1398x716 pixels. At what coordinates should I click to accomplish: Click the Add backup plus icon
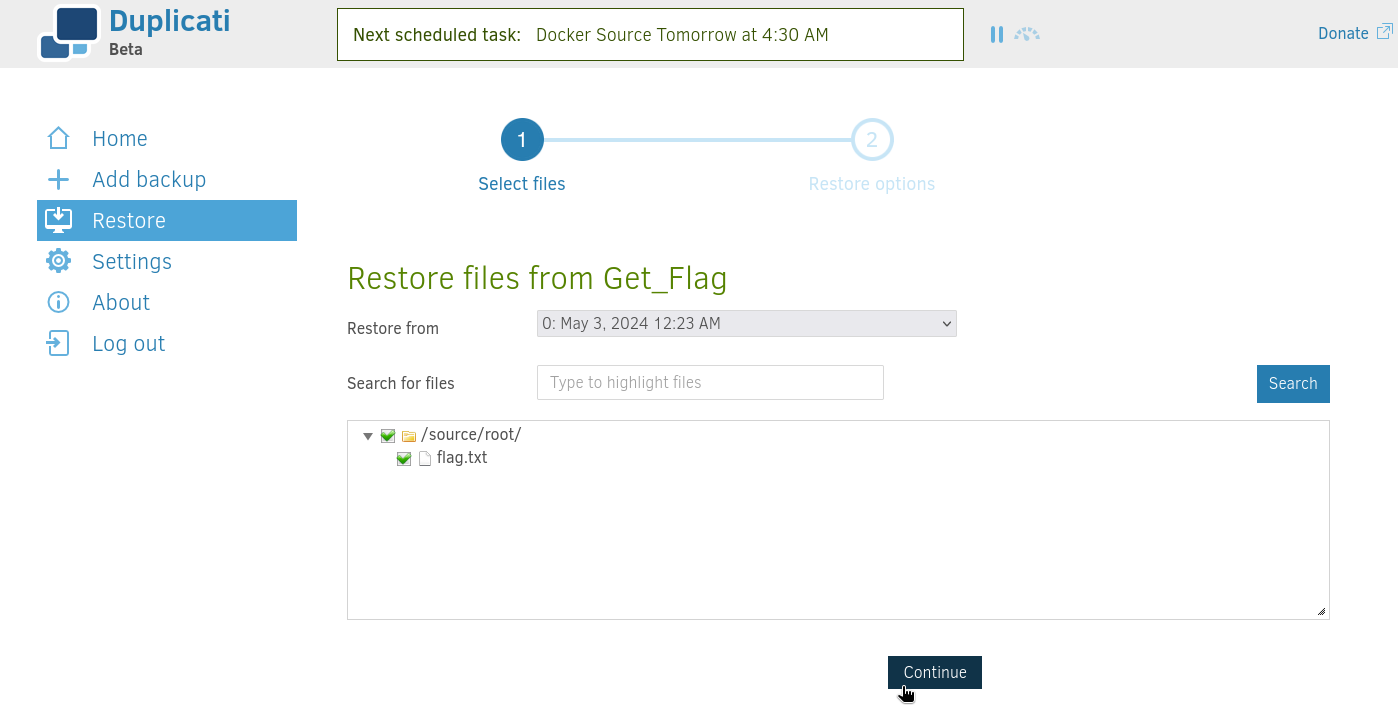point(59,180)
